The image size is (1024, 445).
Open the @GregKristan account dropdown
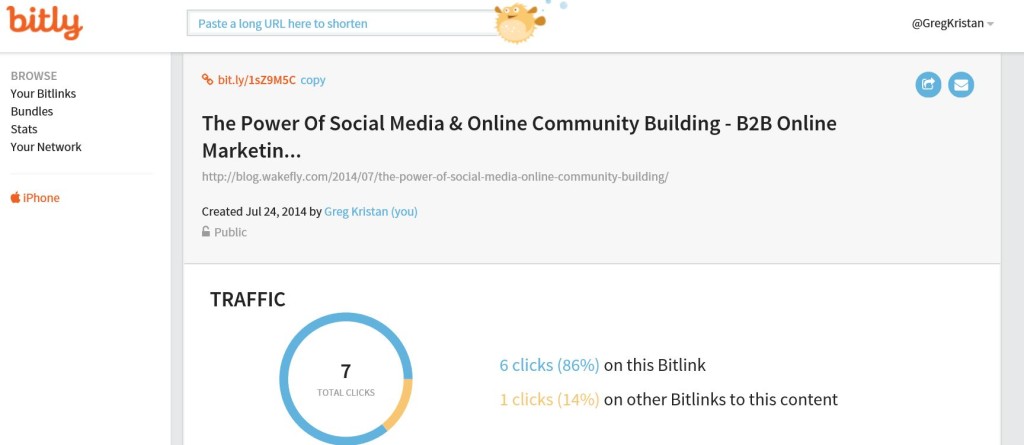click(953, 24)
